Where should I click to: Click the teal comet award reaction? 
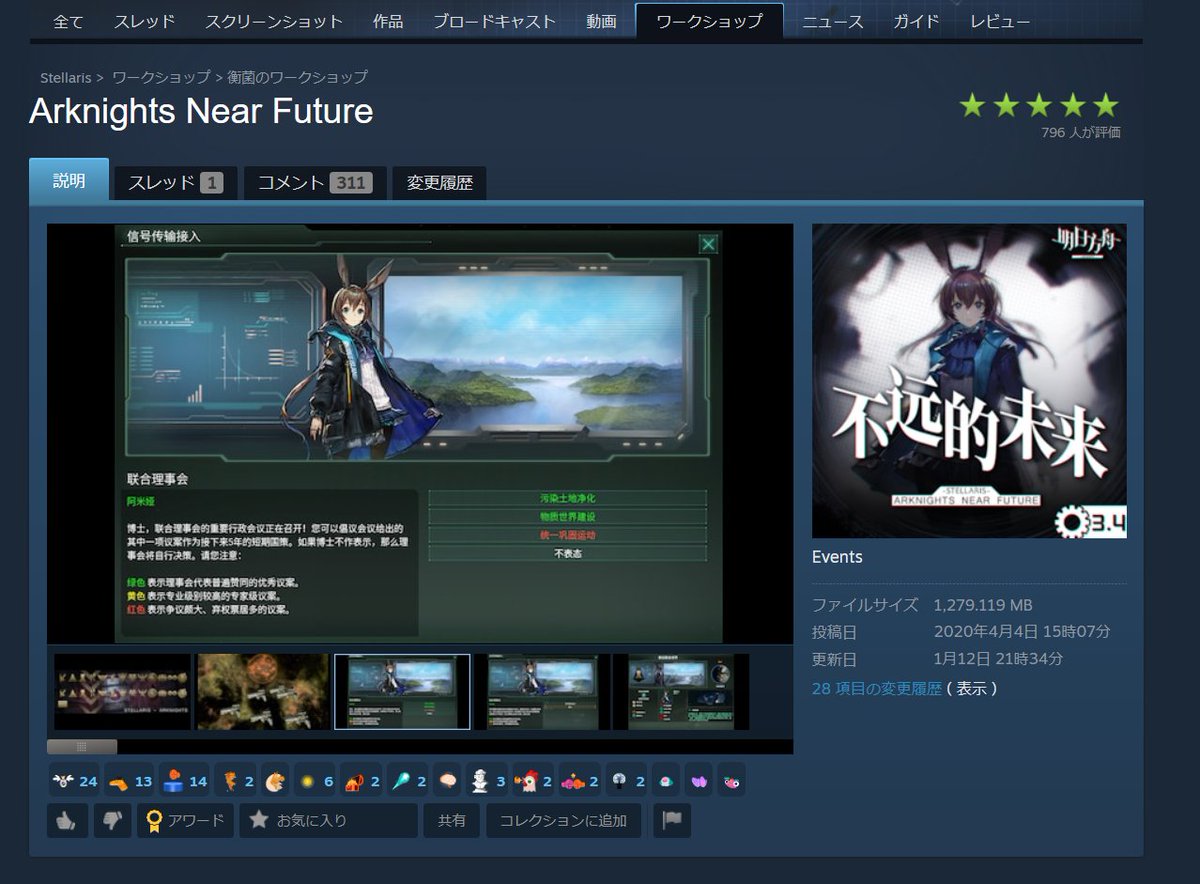tap(409, 780)
